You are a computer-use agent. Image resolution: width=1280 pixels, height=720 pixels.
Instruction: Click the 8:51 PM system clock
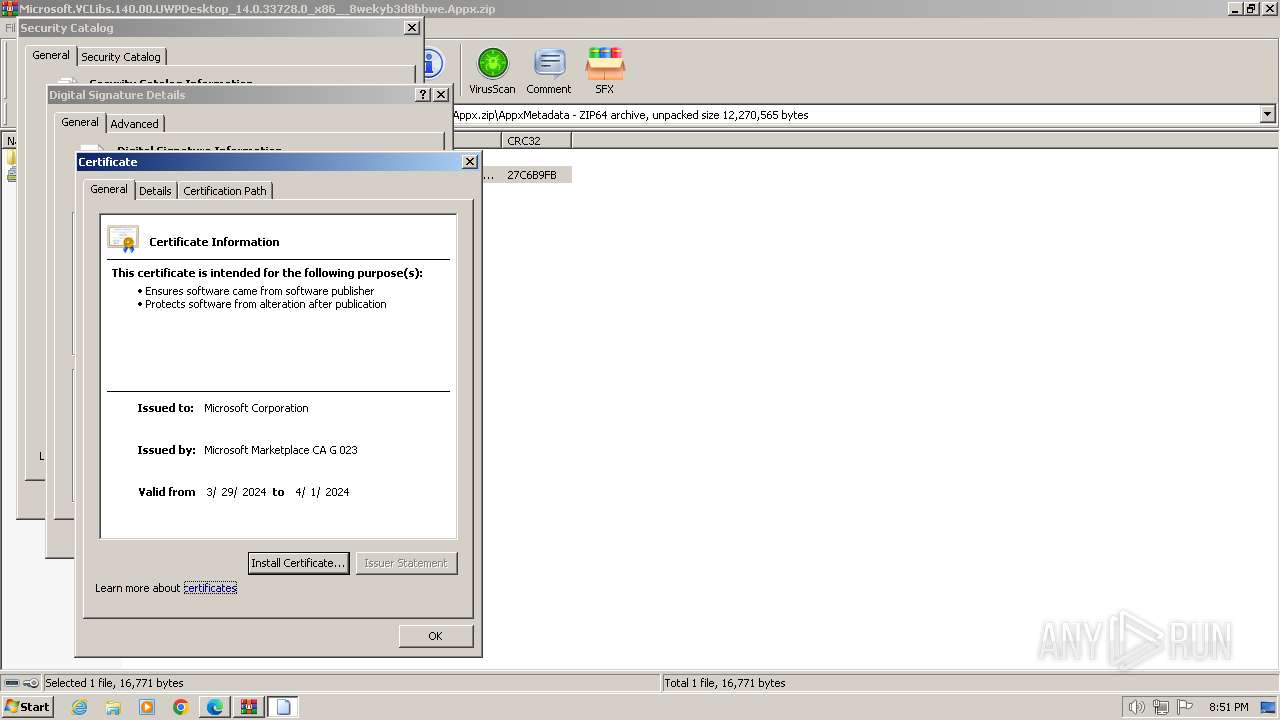(x=1228, y=707)
